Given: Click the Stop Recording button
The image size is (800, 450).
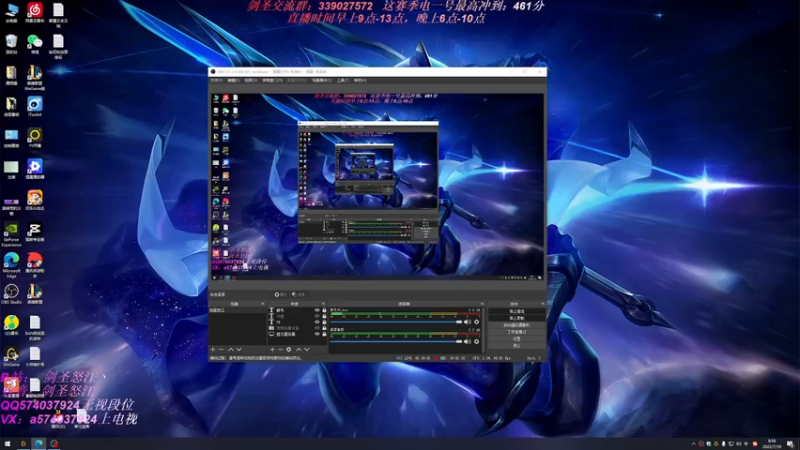Looking at the screenshot, I should point(516,318).
